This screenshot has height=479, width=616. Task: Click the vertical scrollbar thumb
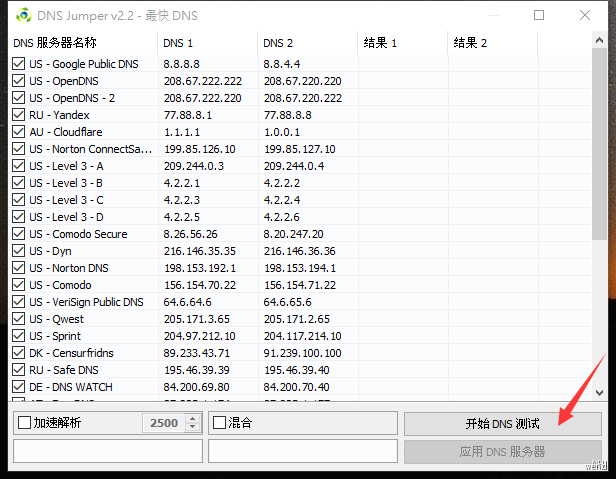click(599, 144)
